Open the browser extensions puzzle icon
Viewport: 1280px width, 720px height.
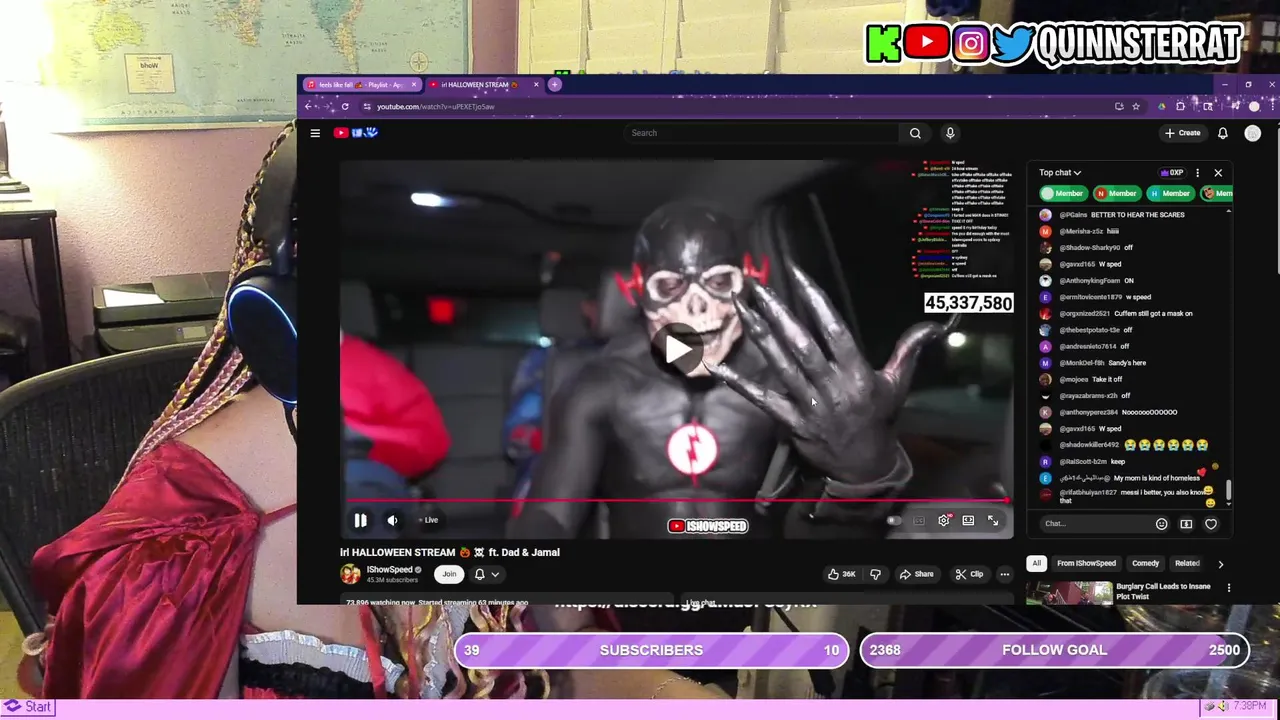tap(1181, 106)
